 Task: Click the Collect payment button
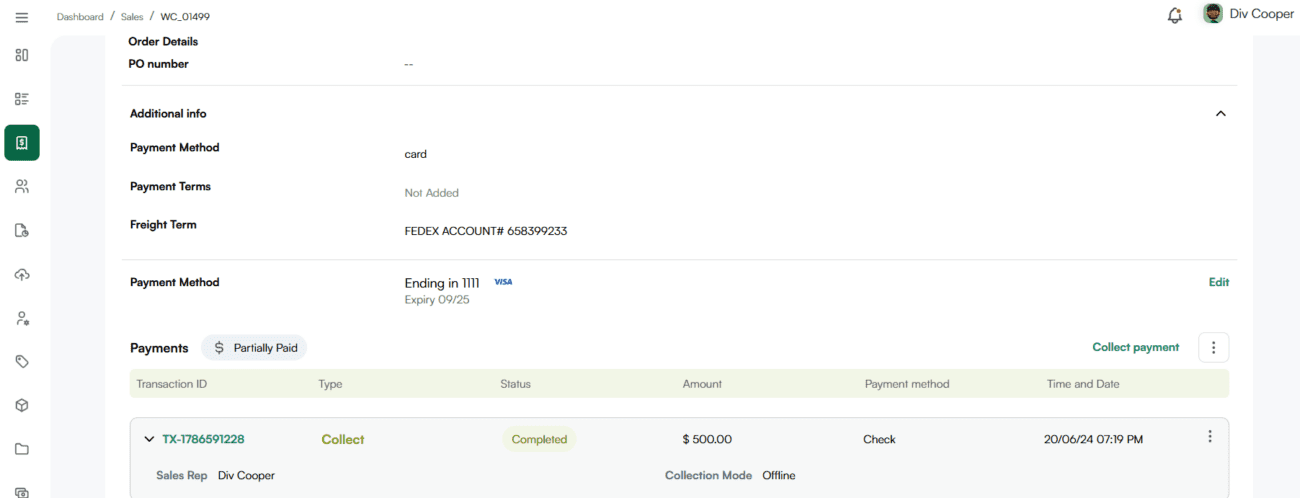pyautogui.click(x=1135, y=347)
